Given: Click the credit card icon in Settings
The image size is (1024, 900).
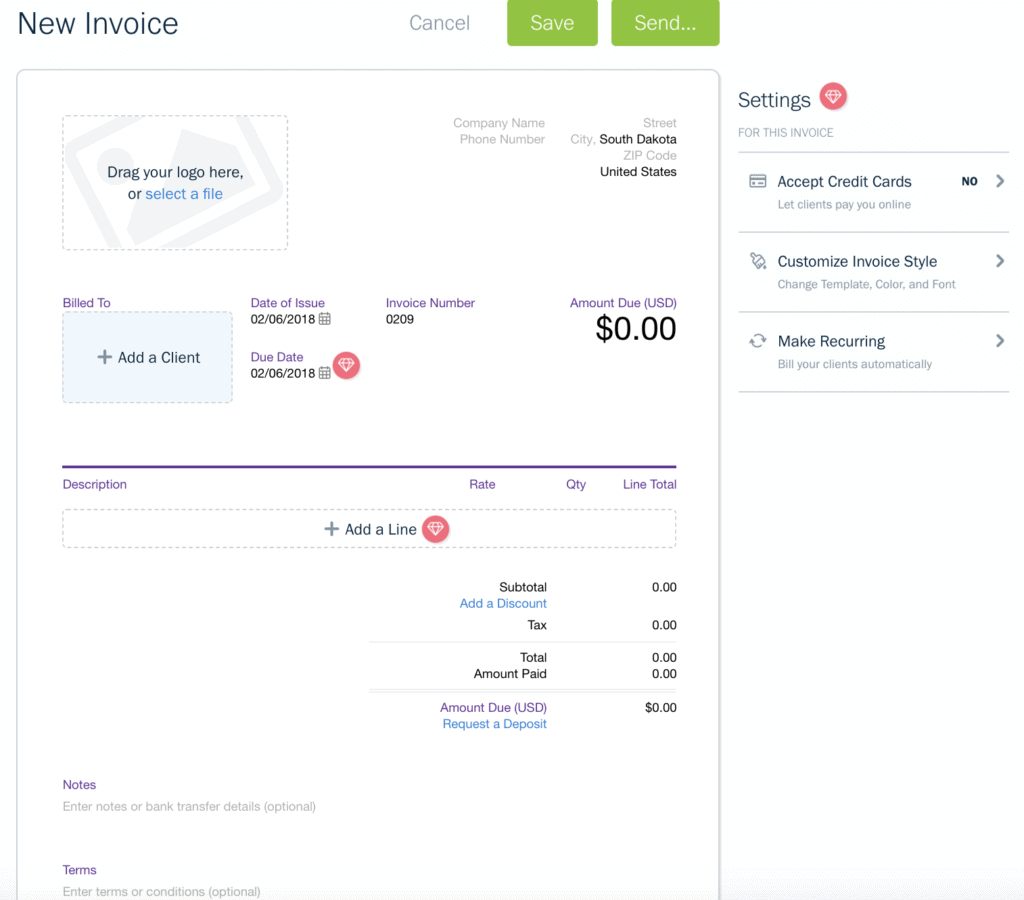Looking at the screenshot, I should coord(758,181).
